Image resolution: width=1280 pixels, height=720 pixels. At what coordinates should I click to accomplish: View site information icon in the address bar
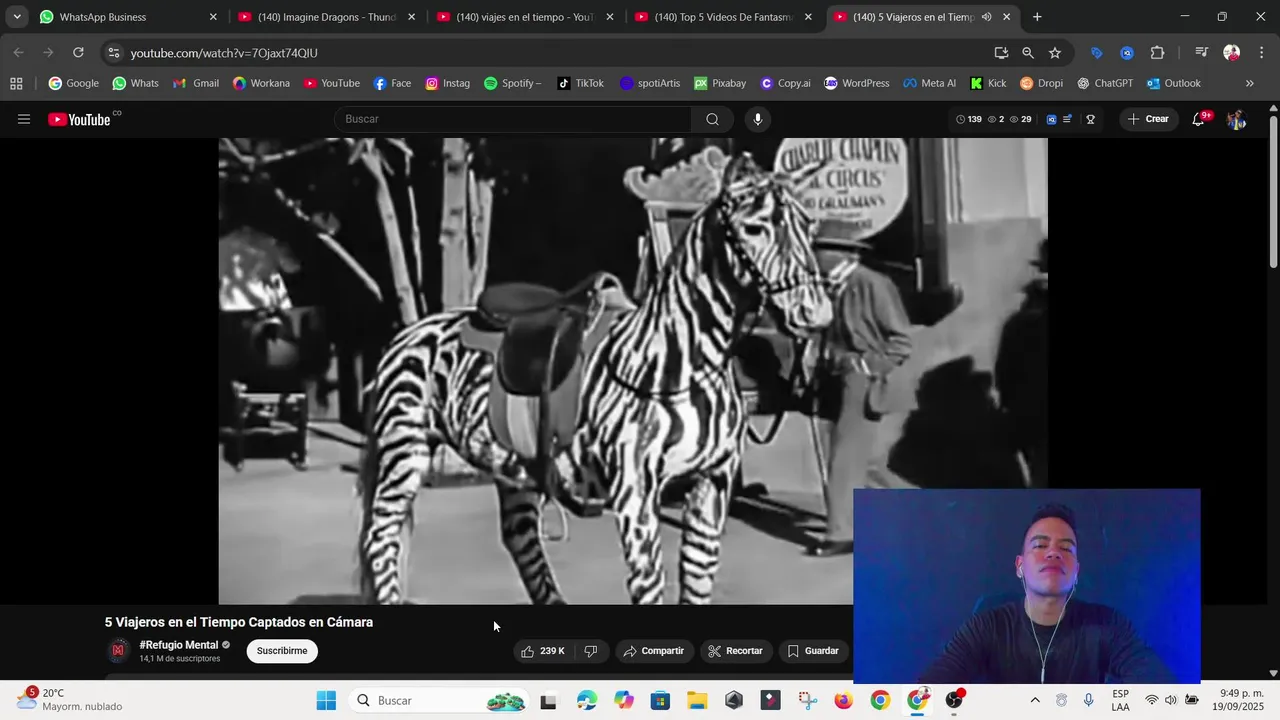tap(113, 53)
